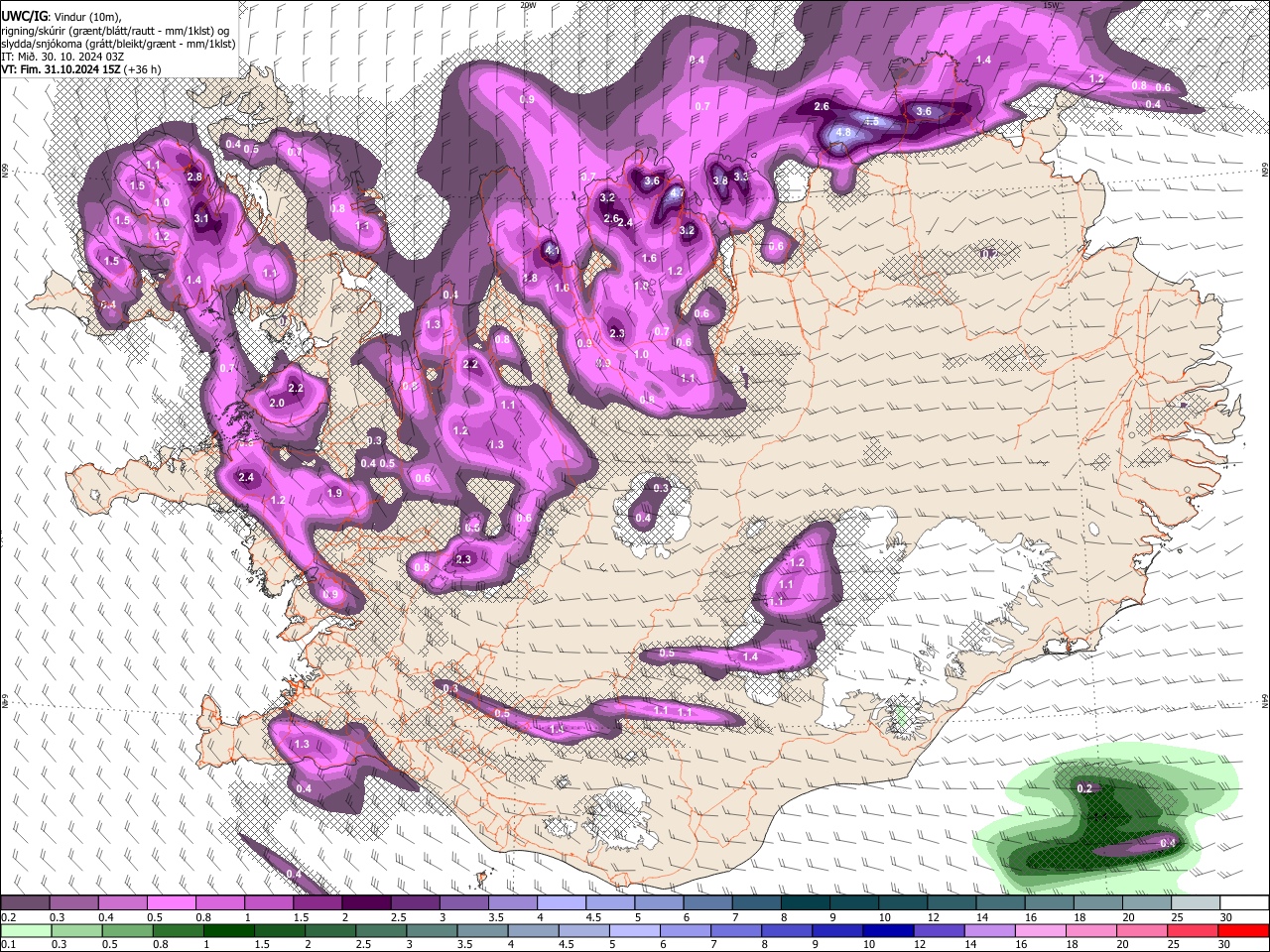Select the dark teal 8 swatch, upper legend row
Screen dimensions: 1270x952
(805, 903)
